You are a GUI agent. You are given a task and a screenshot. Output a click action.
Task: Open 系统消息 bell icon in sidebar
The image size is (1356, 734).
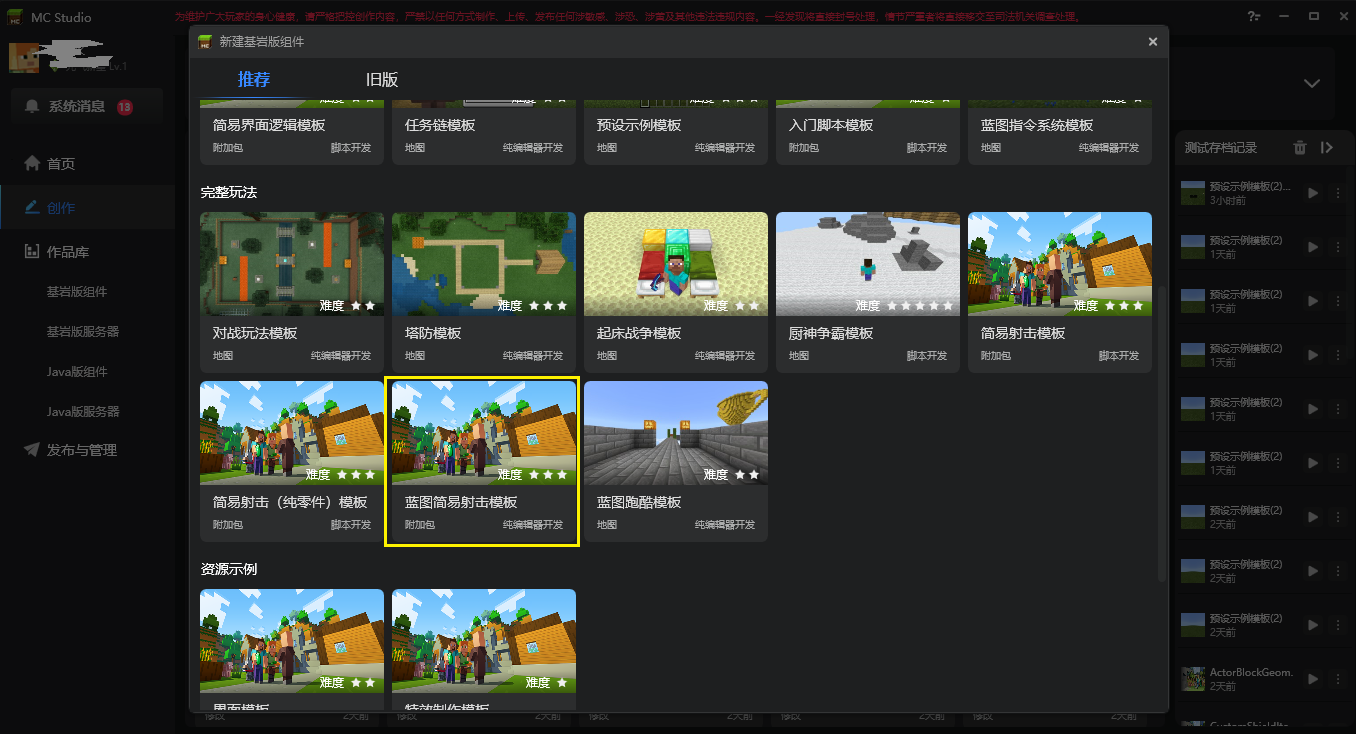tap(33, 106)
